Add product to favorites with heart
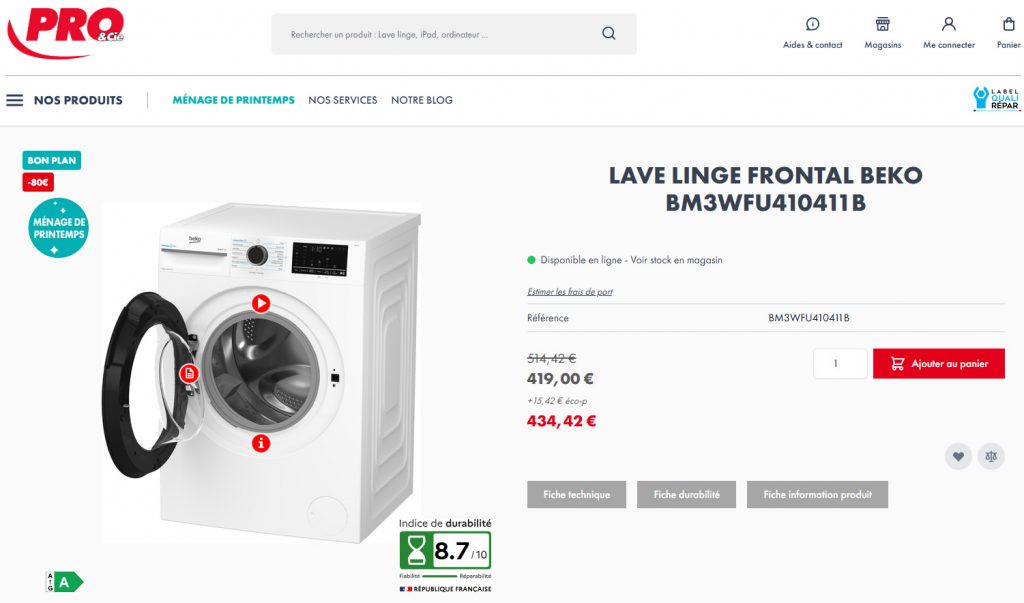The width and height of the screenshot is (1024, 603). [958, 457]
